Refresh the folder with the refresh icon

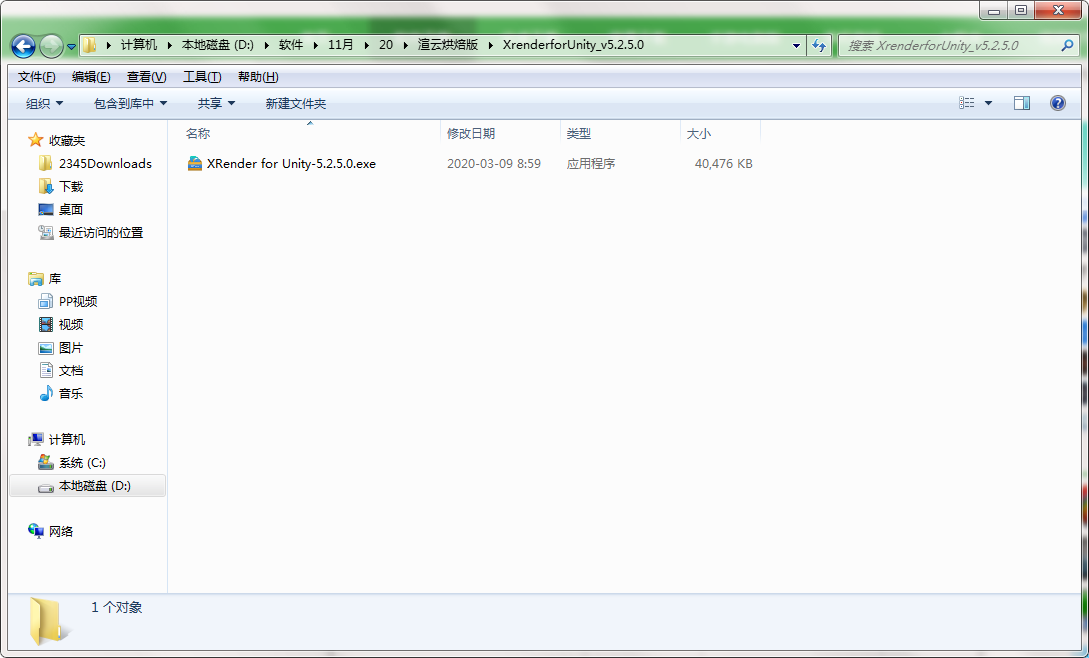tap(820, 45)
